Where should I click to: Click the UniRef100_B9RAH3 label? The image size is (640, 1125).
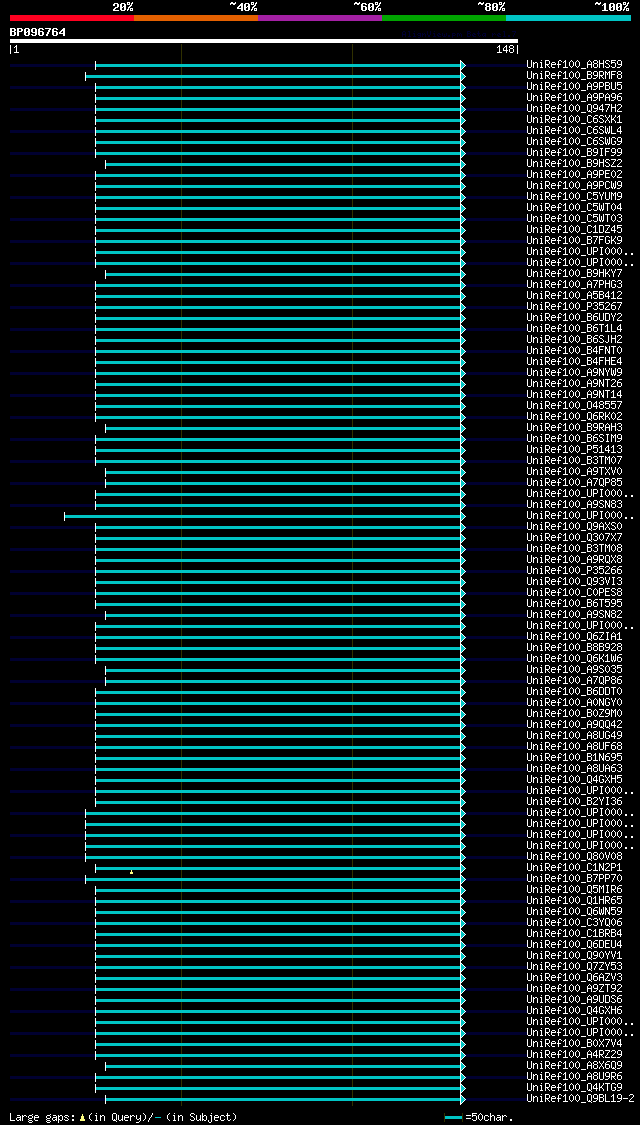click(574, 428)
